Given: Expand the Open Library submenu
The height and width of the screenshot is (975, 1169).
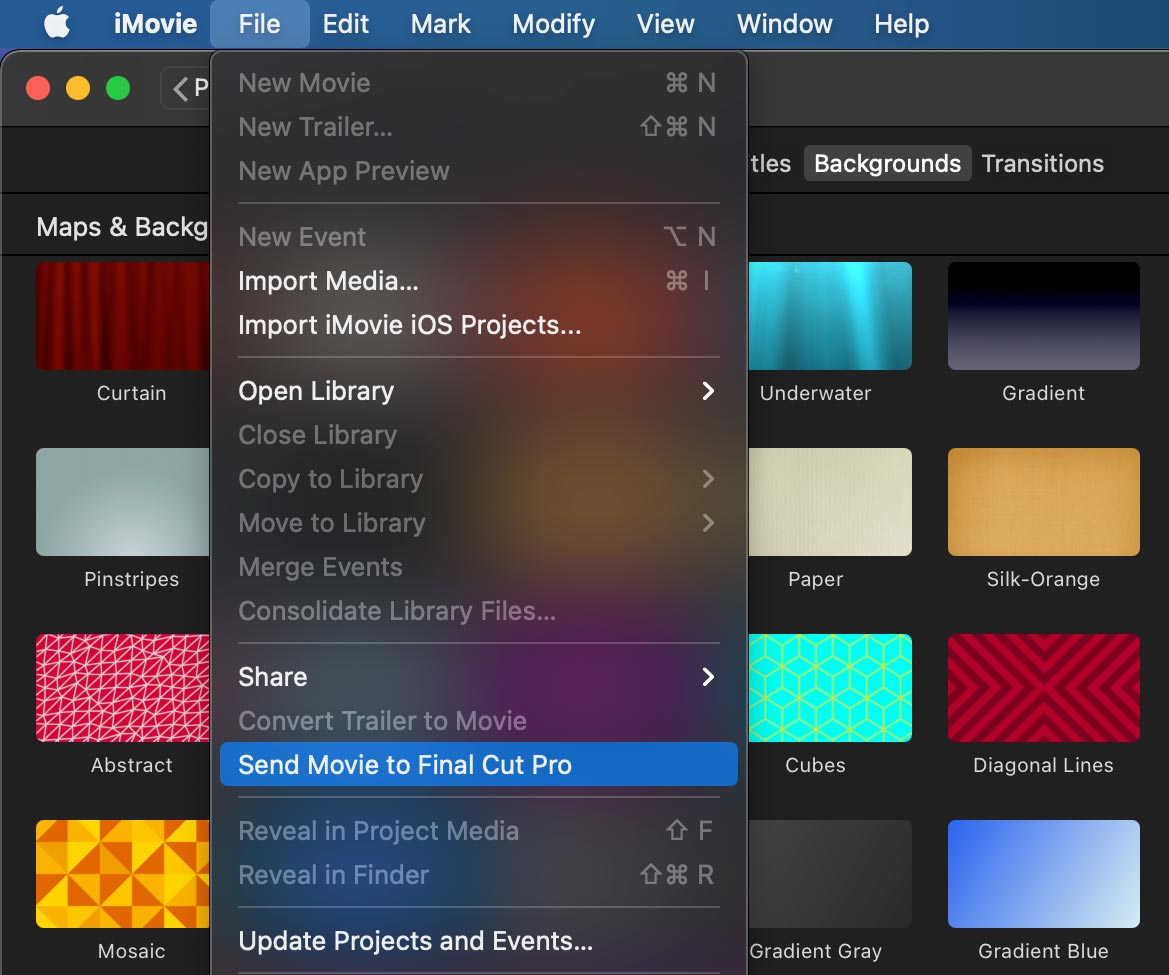Looking at the screenshot, I should (x=479, y=391).
